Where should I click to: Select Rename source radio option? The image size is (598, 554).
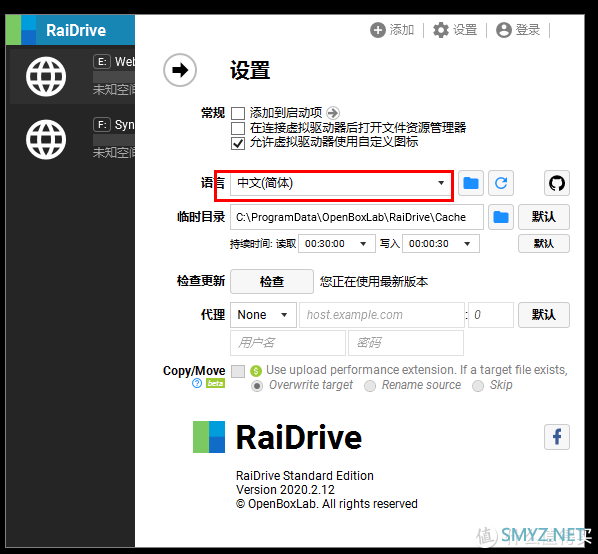(370, 386)
